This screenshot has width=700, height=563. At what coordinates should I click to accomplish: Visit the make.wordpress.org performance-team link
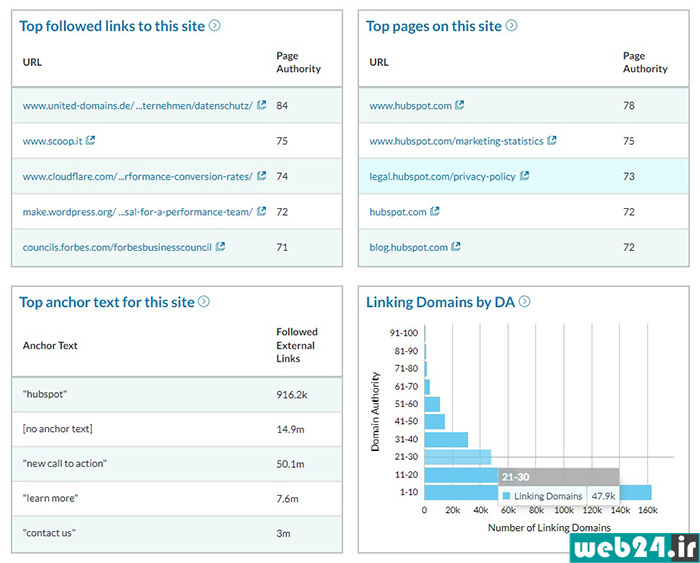(138, 212)
